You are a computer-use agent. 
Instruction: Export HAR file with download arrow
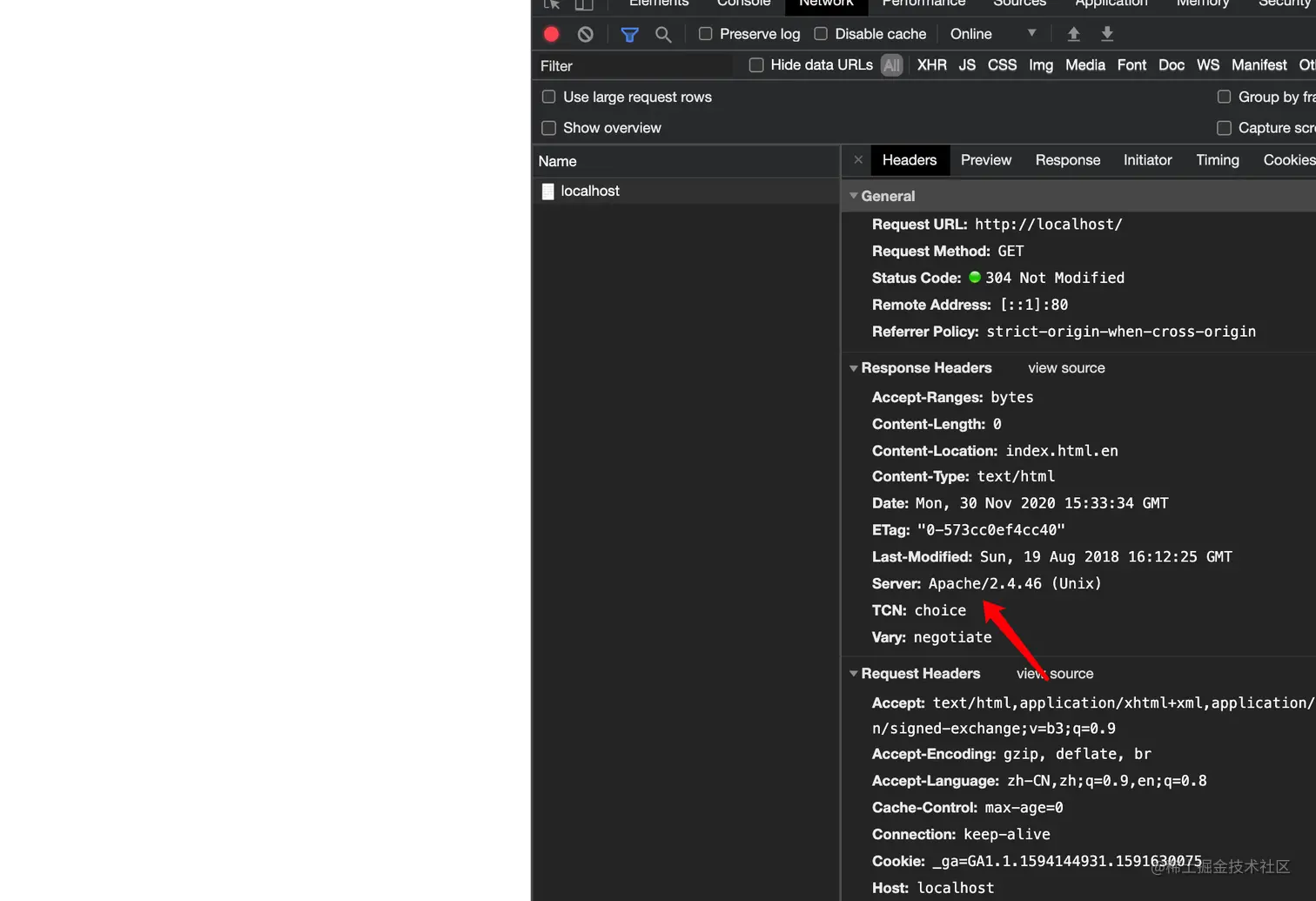click(1107, 34)
